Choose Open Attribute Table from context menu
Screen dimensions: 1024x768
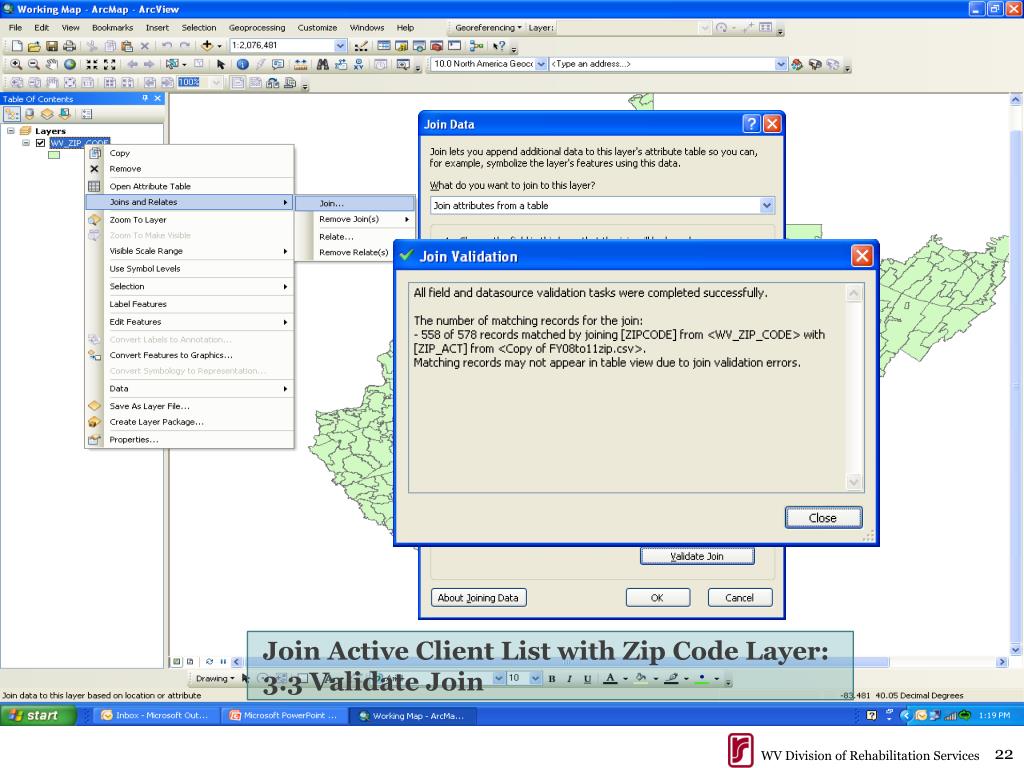[150, 186]
